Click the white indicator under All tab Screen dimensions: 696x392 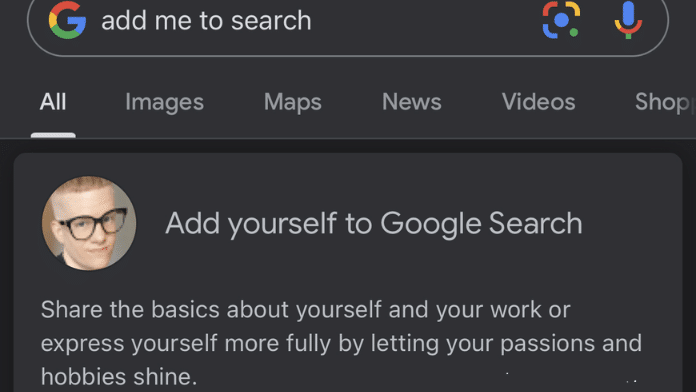point(53,135)
